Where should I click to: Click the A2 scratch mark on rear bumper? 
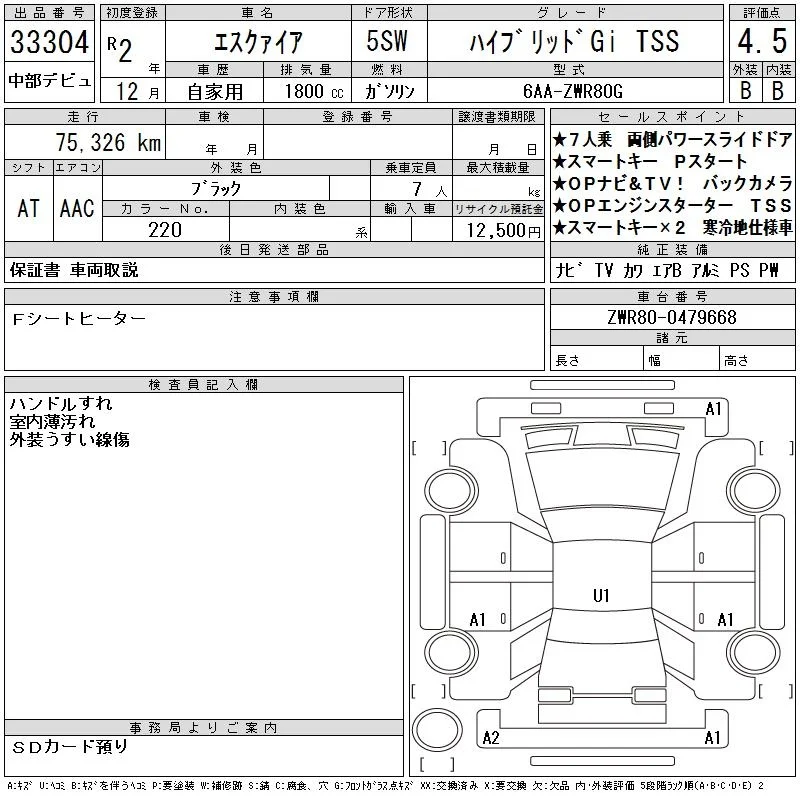click(x=491, y=738)
